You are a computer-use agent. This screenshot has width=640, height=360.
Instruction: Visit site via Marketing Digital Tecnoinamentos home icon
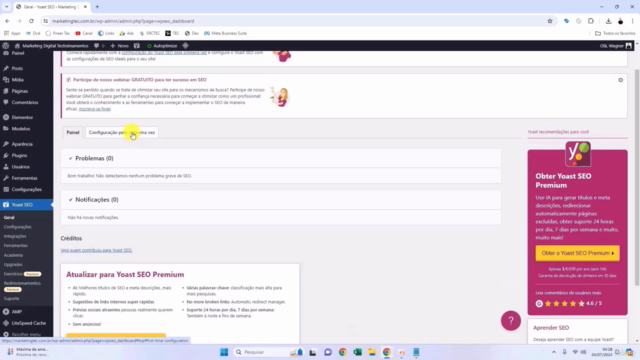tap(51, 46)
